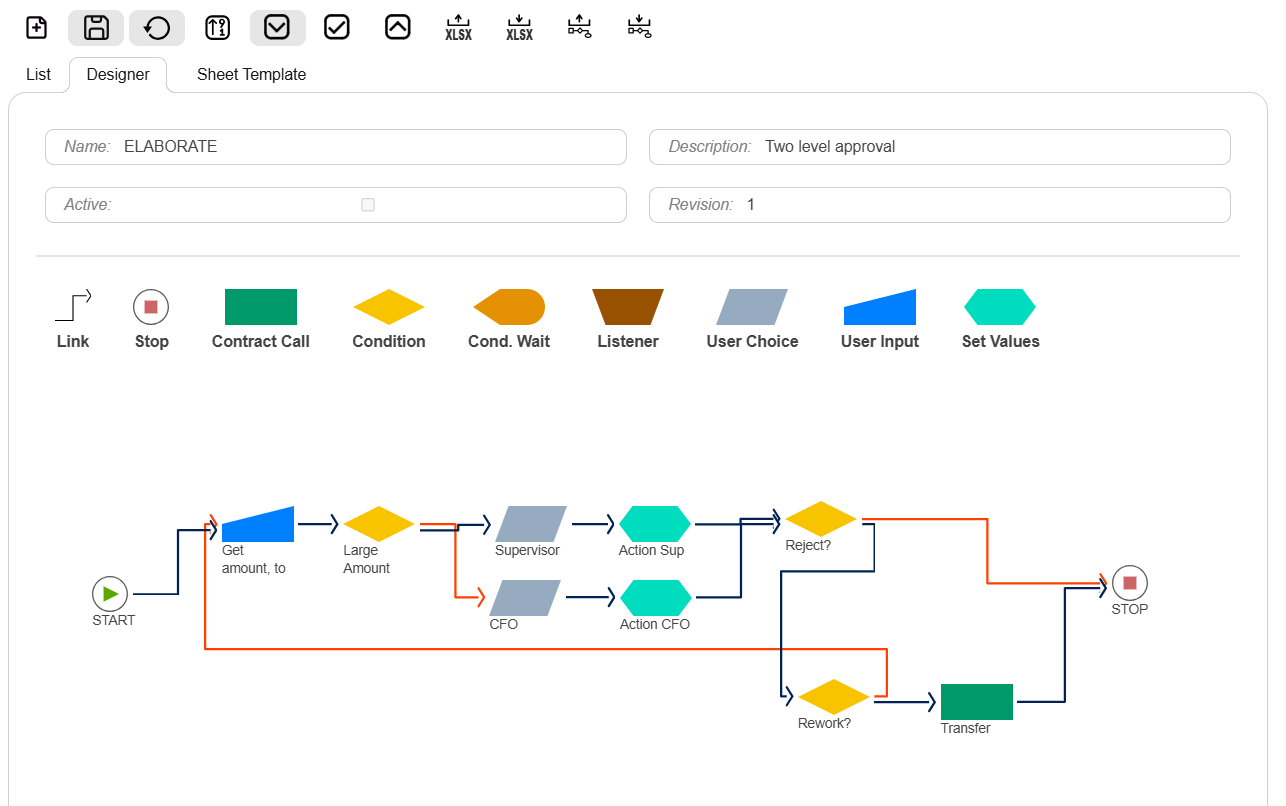Switch to the Designer tab
1286x806 pixels.
[x=118, y=75]
